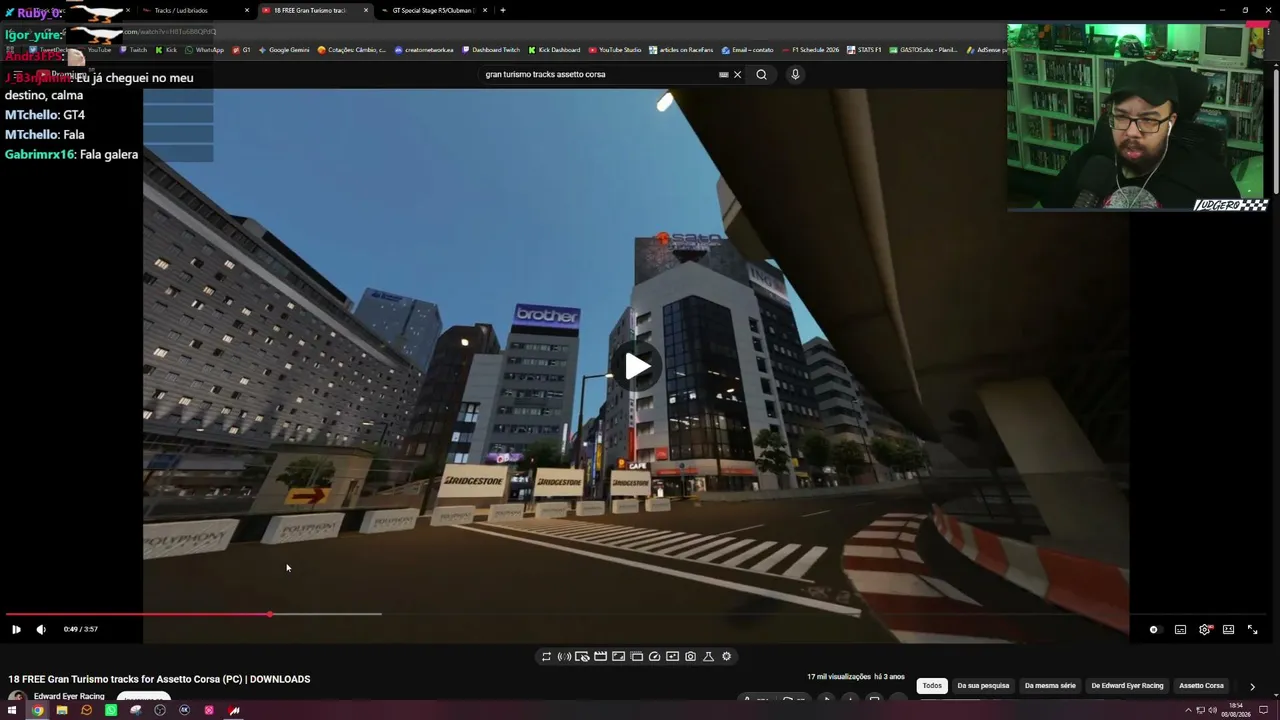Open the YouTube Studio bookmark
The height and width of the screenshot is (720, 1280).
tap(615, 50)
